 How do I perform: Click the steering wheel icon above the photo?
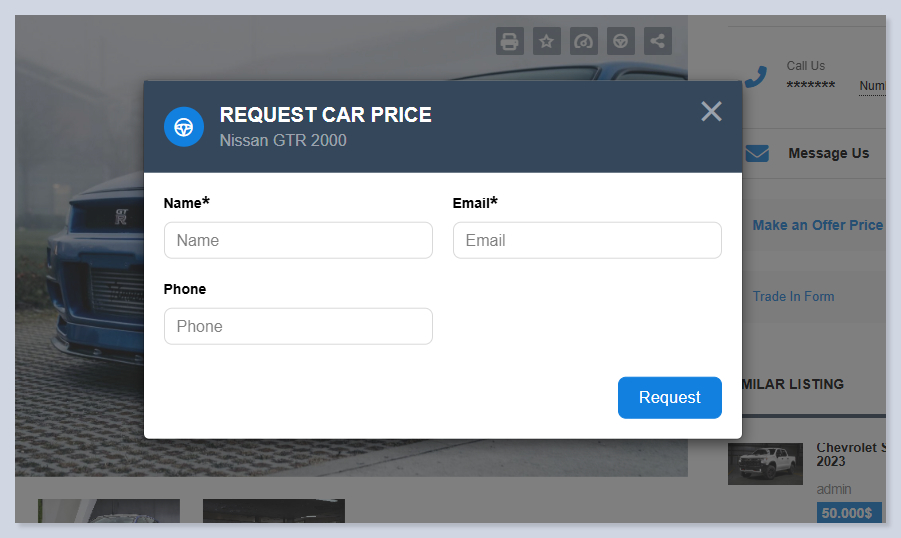[621, 41]
